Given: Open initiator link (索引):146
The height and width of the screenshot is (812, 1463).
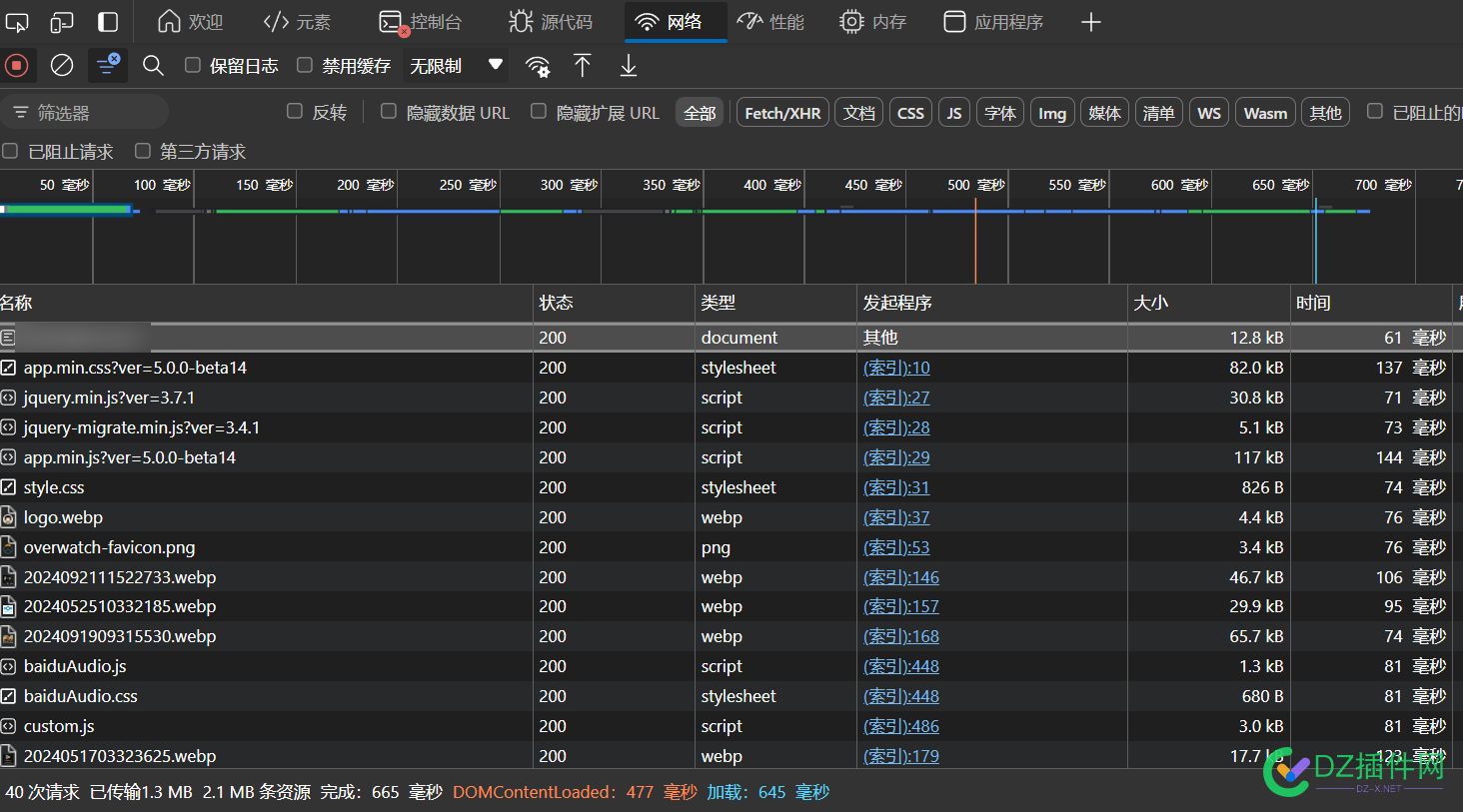Looking at the screenshot, I should pyautogui.click(x=901, y=577).
